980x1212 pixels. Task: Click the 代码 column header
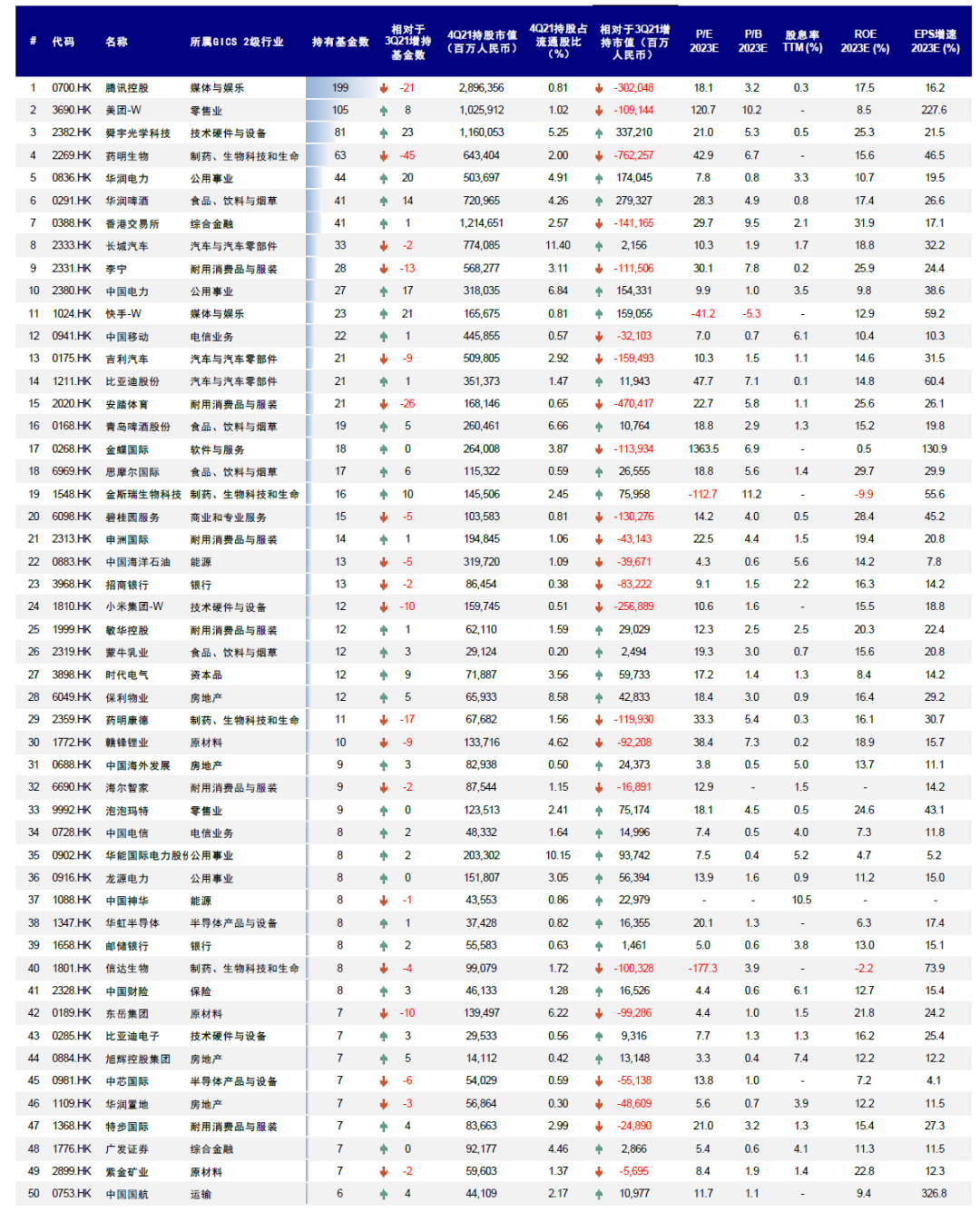point(63,42)
